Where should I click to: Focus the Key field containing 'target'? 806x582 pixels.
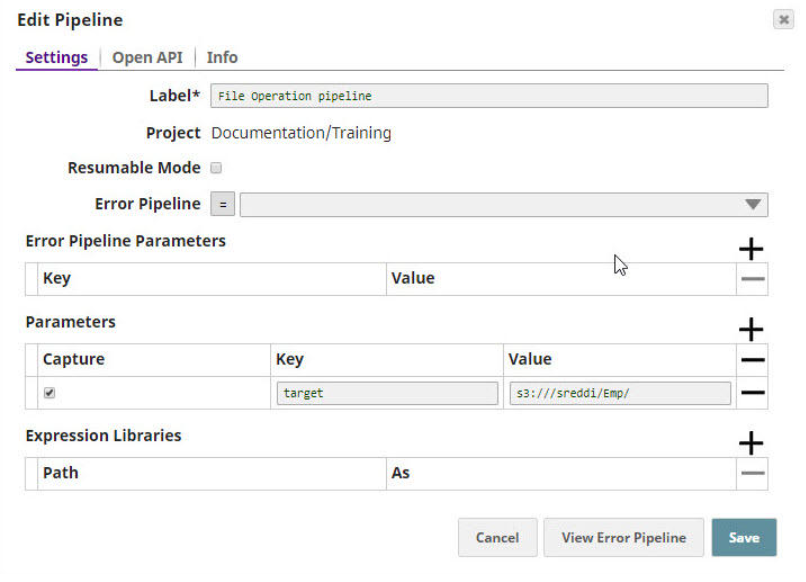386,393
